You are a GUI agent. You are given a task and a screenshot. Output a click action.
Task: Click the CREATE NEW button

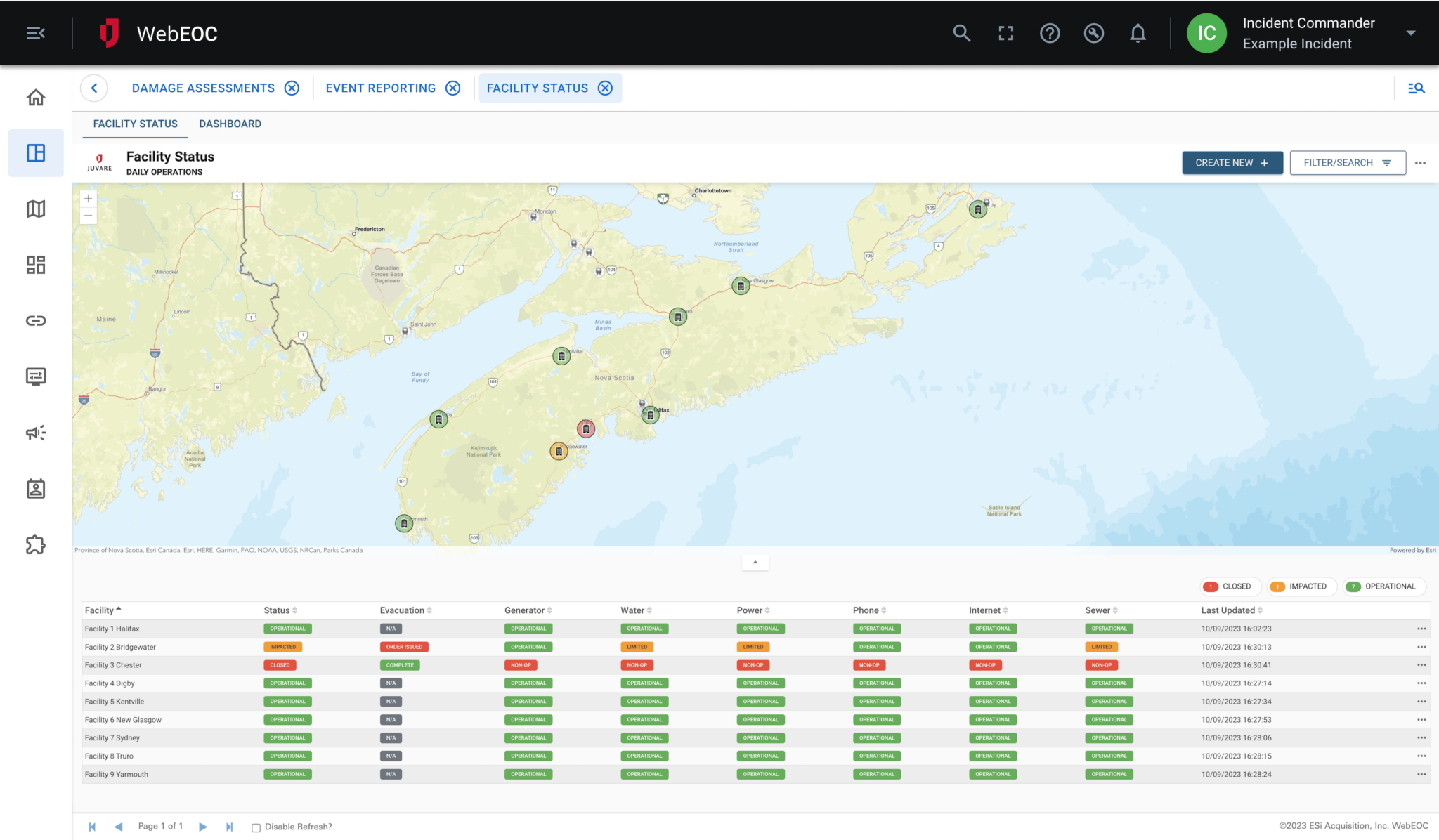1232,162
